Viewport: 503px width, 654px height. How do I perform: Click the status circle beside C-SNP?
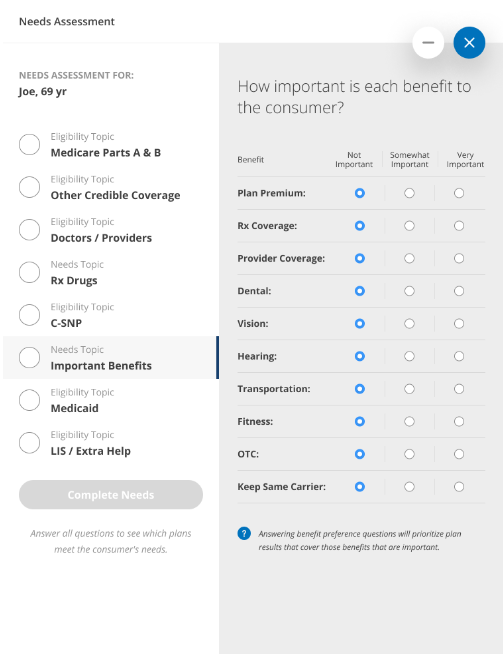point(30,314)
